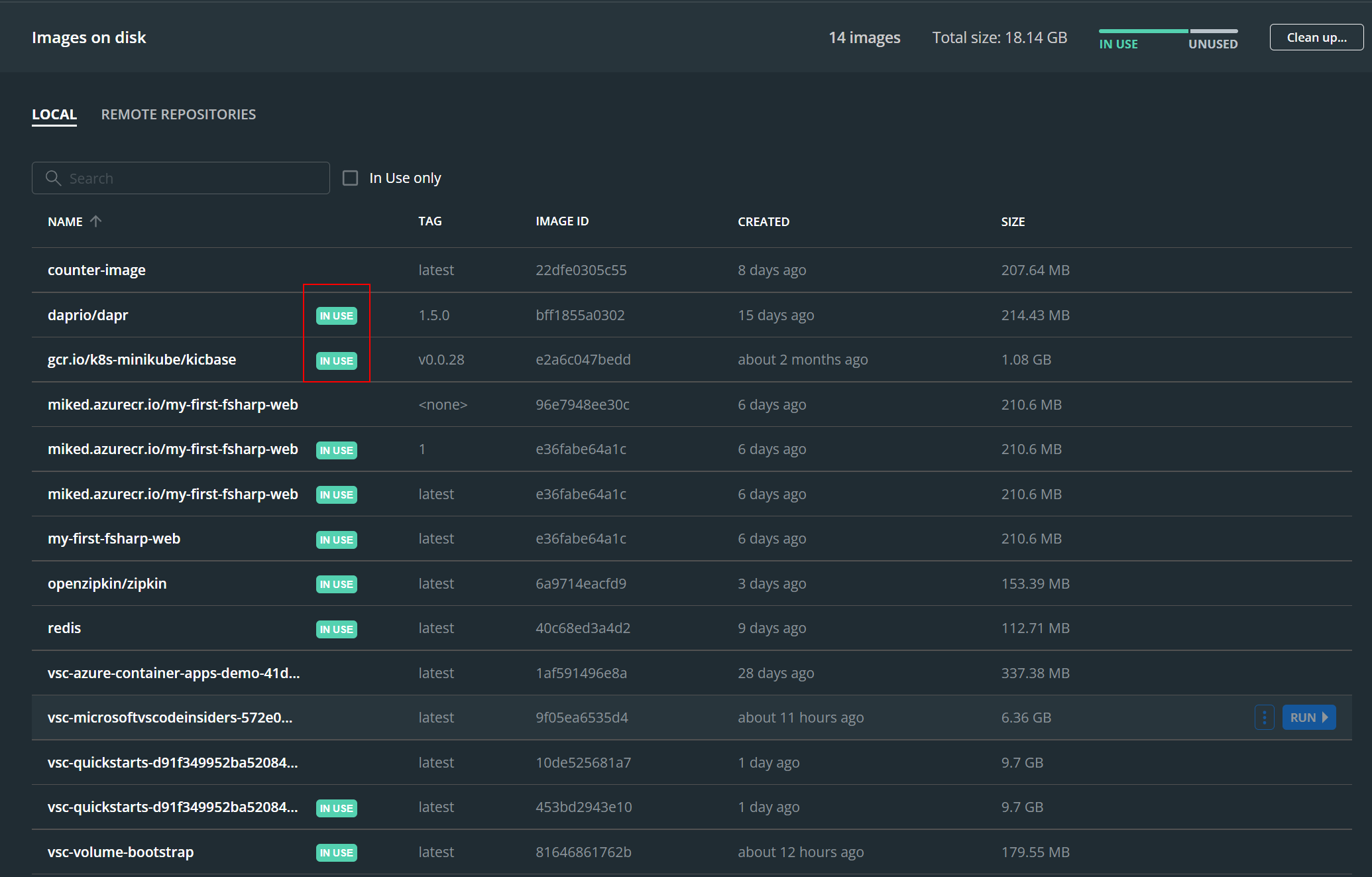This screenshot has height=877, width=1372.
Task: Select vsc-volume-bootstrap image name
Action: click(121, 852)
